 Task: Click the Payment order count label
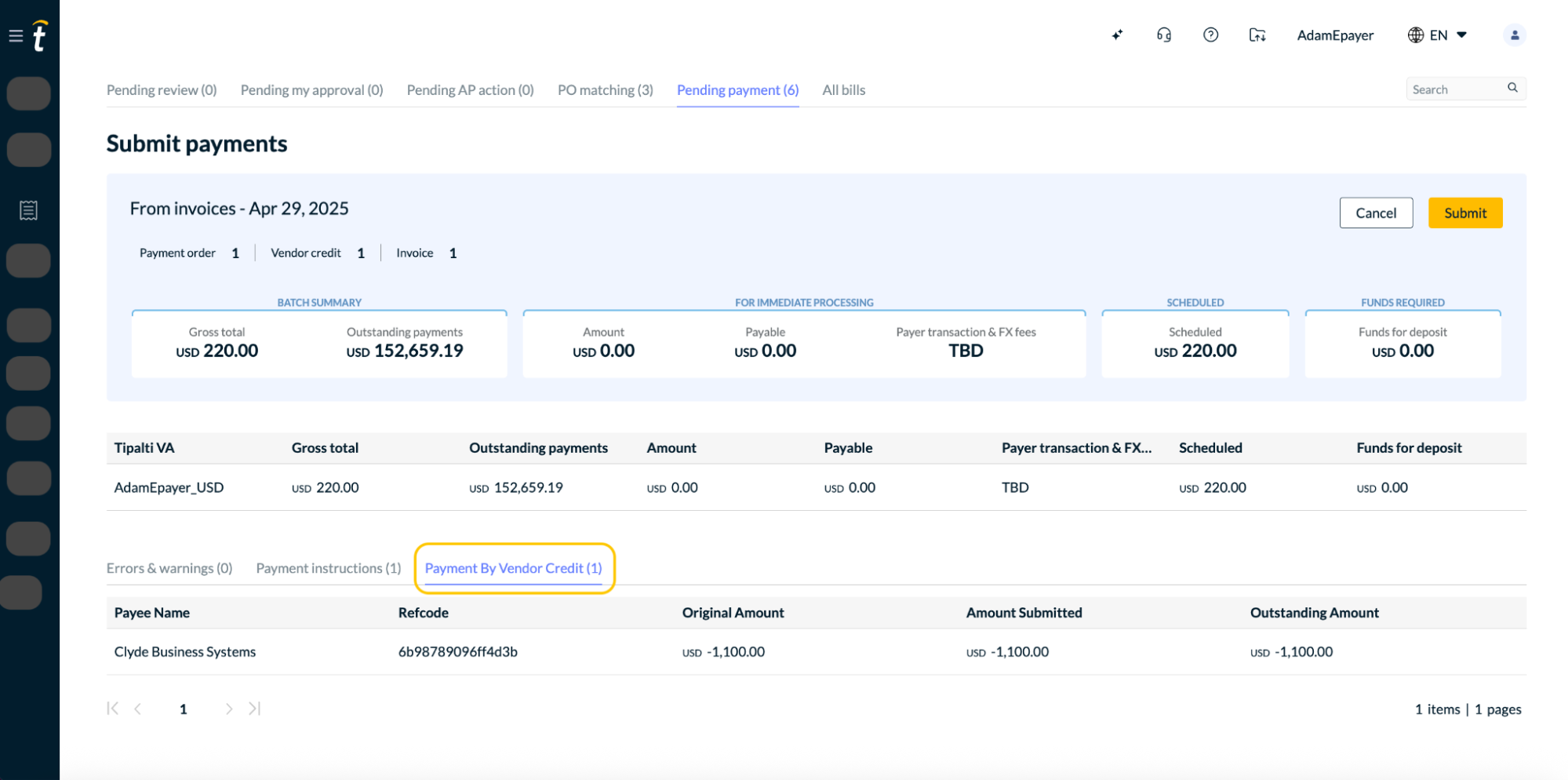(x=177, y=253)
